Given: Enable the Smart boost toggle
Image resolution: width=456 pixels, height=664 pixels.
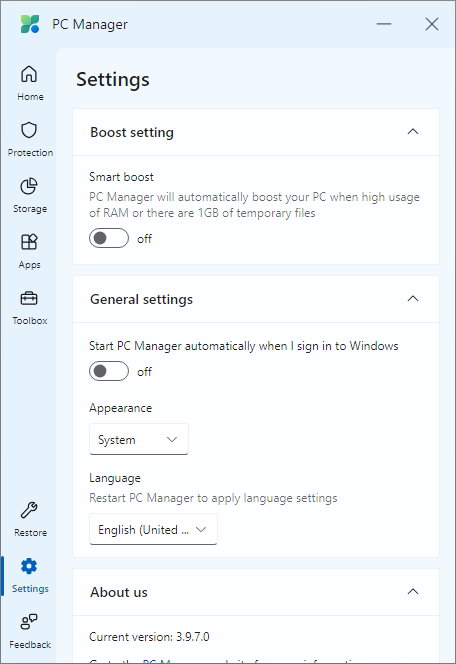Looking at the screenshot, I should [x=109, y=238].
